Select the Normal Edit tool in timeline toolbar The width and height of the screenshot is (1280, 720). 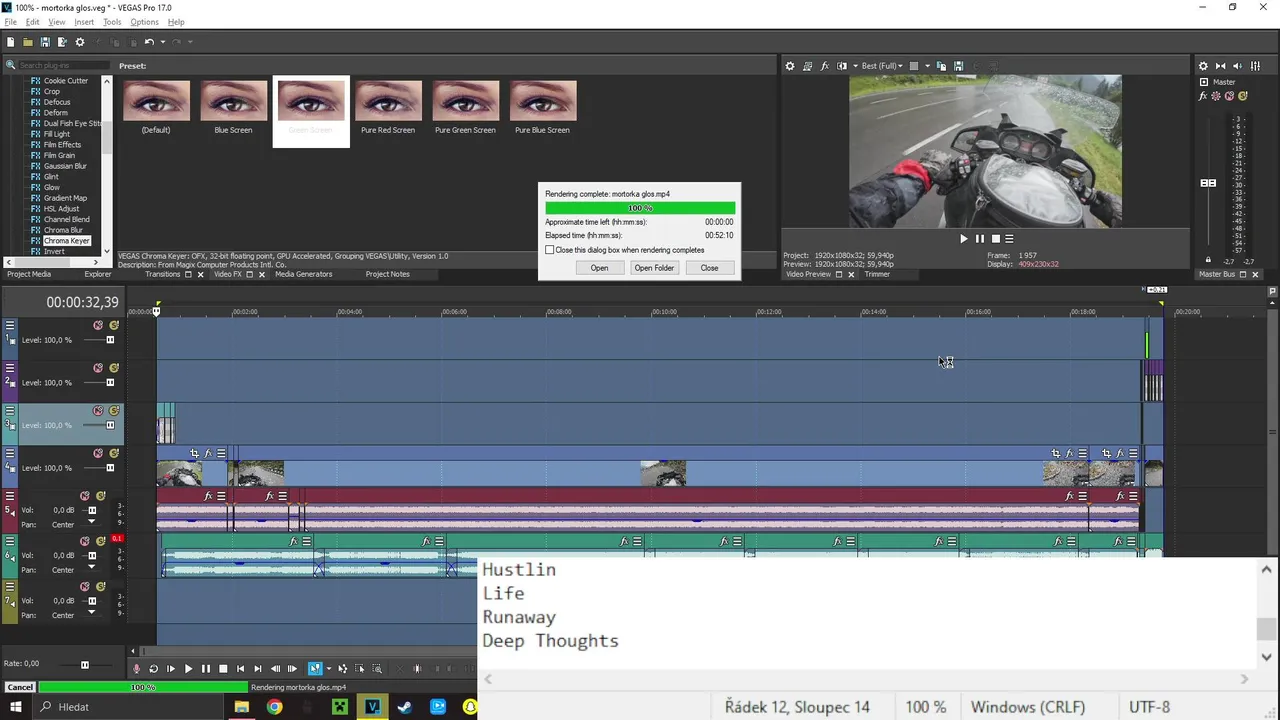(315, 669)
